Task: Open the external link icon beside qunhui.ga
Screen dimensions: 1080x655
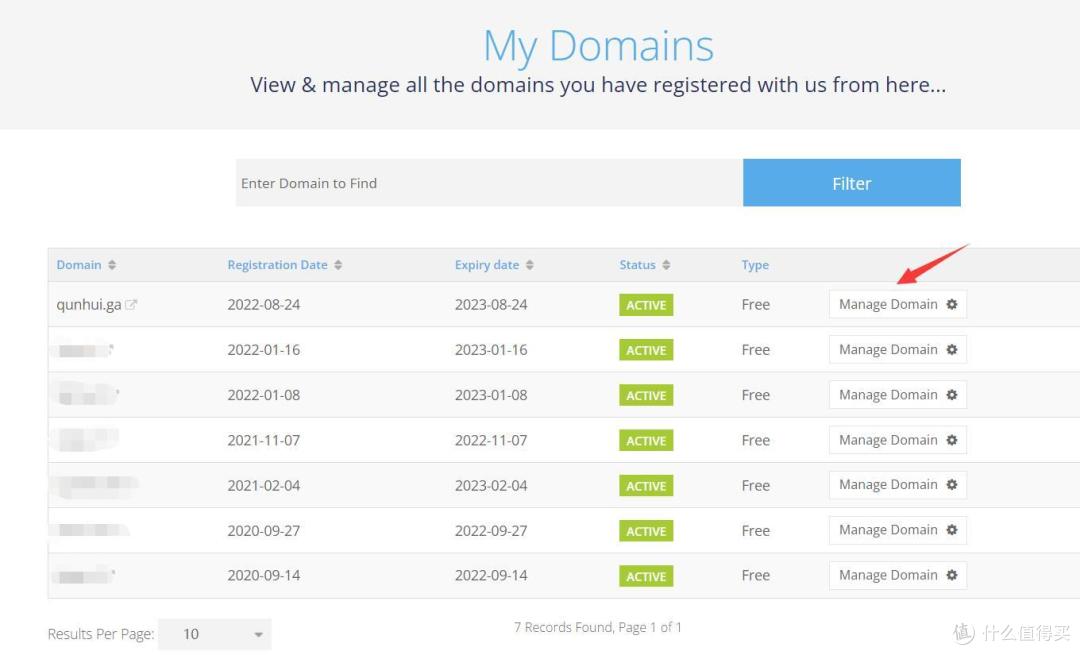Action: [131, 305]
